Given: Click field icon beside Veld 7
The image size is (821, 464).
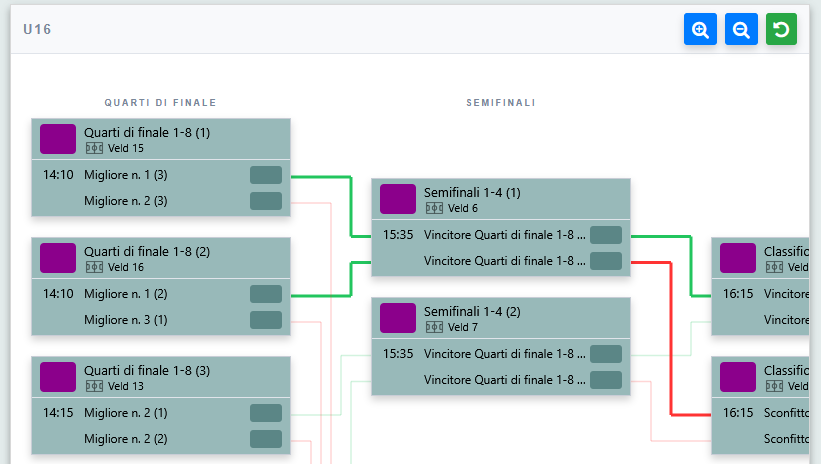Looking at the screenshot, I should click(434, 327).
